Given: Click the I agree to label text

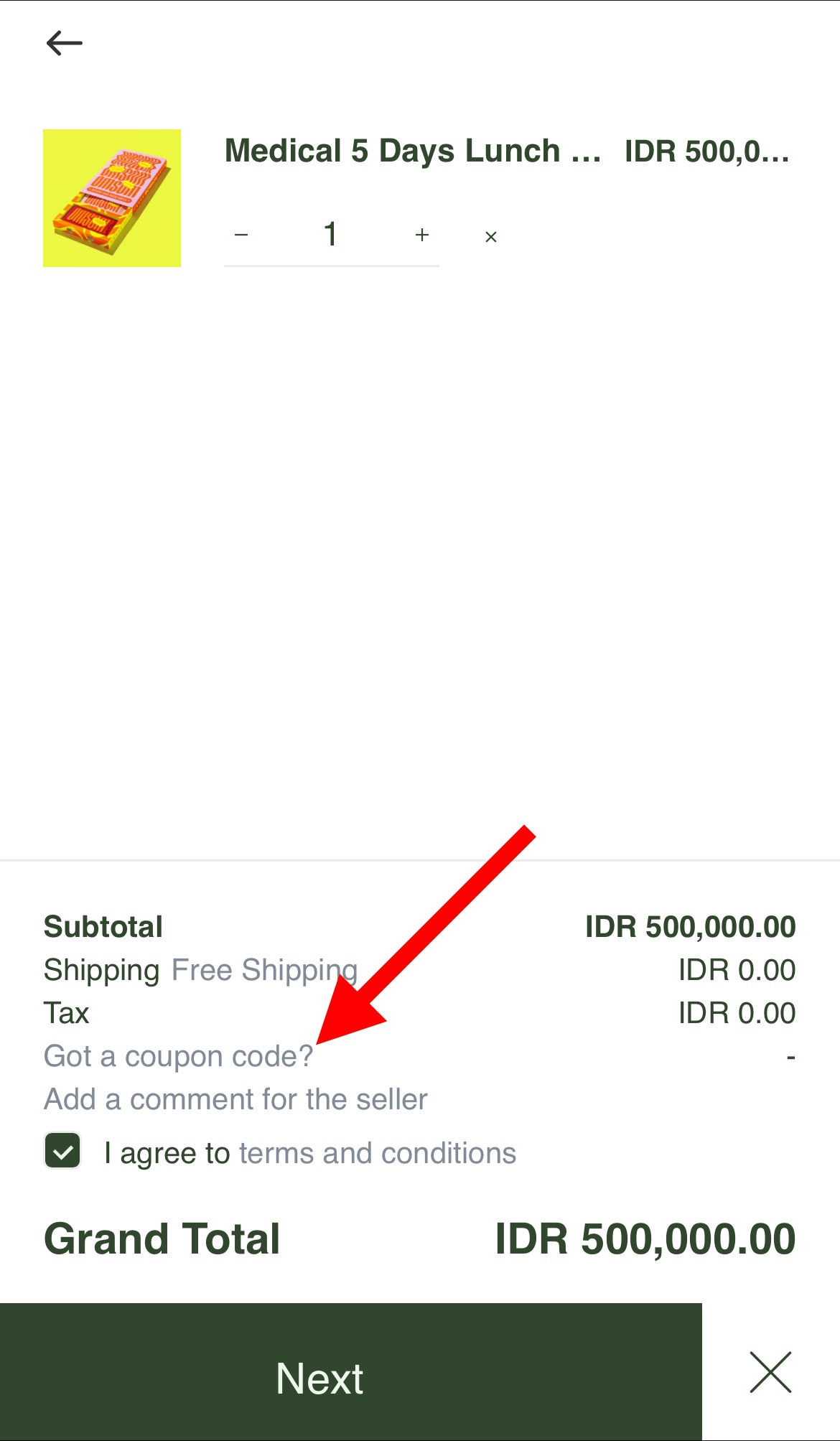Looking at the screenshot, I should [167, 1153].
